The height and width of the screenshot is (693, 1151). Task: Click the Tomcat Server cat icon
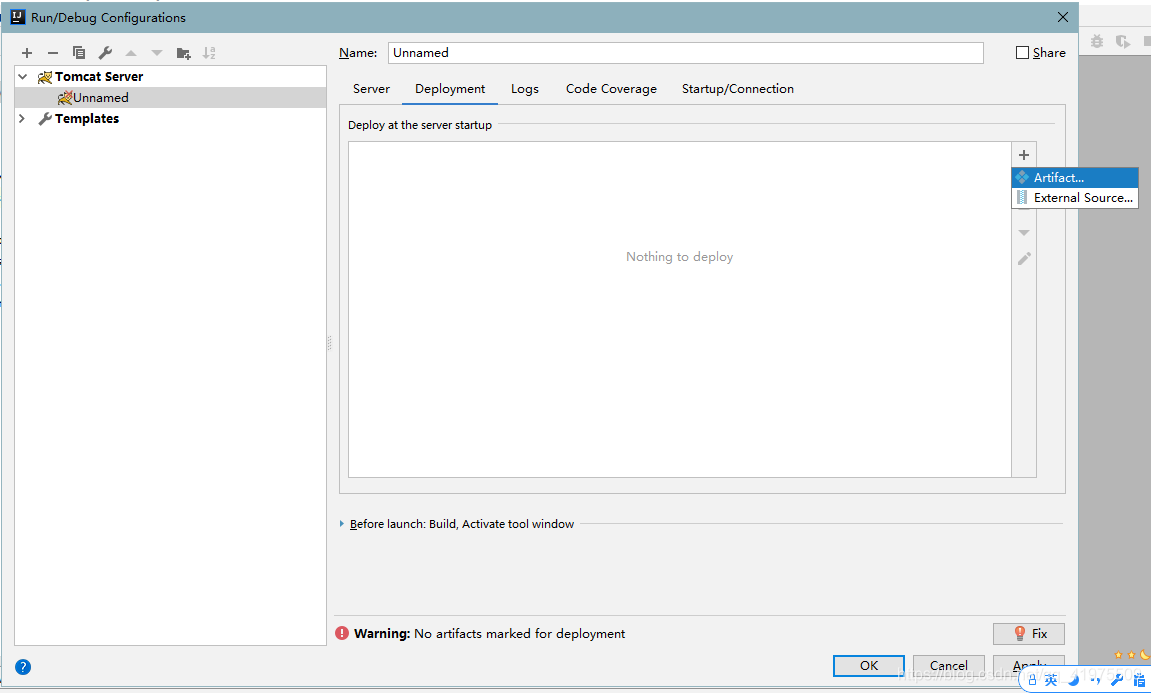[45, 77]
